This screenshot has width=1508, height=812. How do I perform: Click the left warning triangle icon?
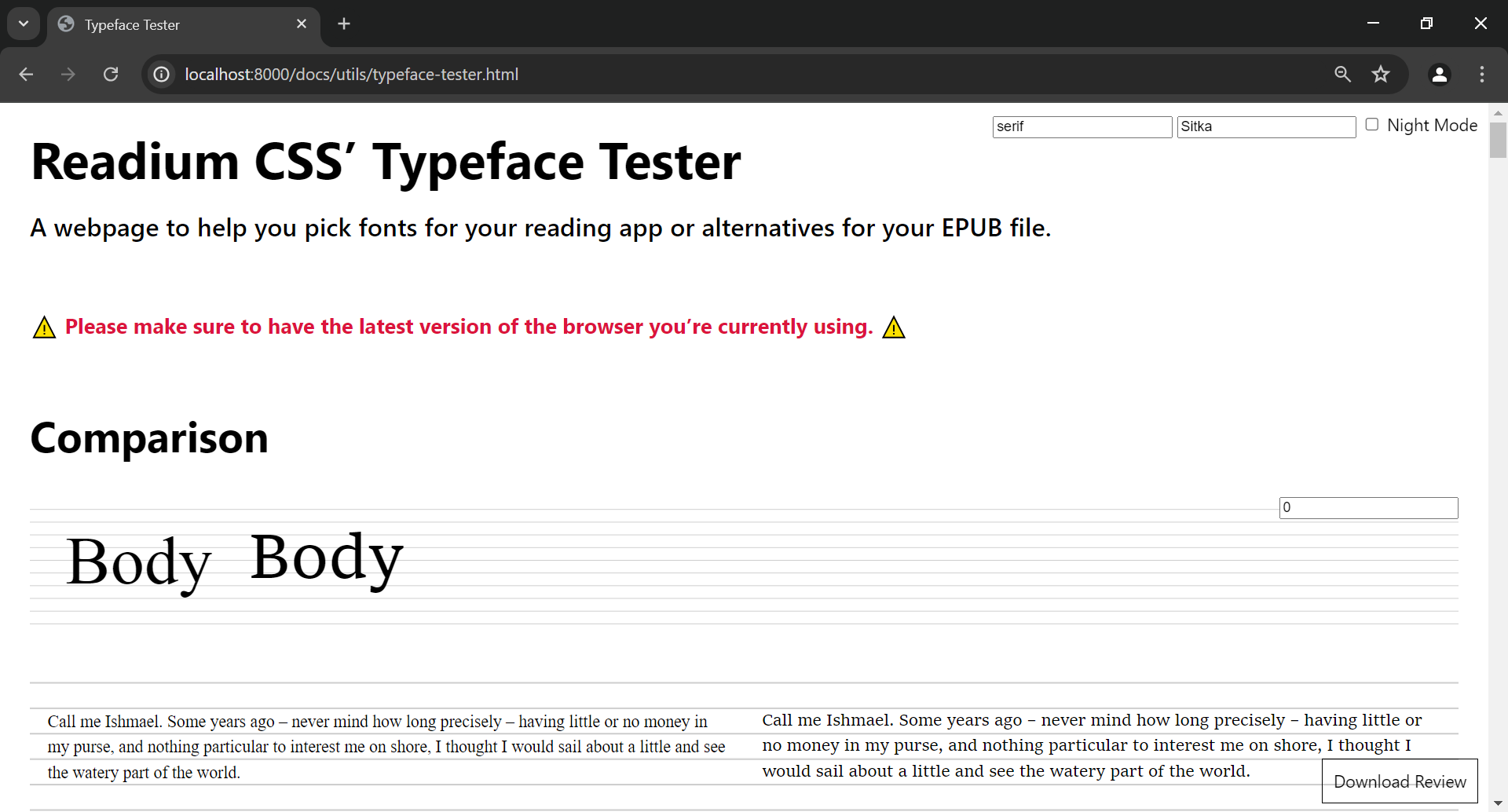44,327
